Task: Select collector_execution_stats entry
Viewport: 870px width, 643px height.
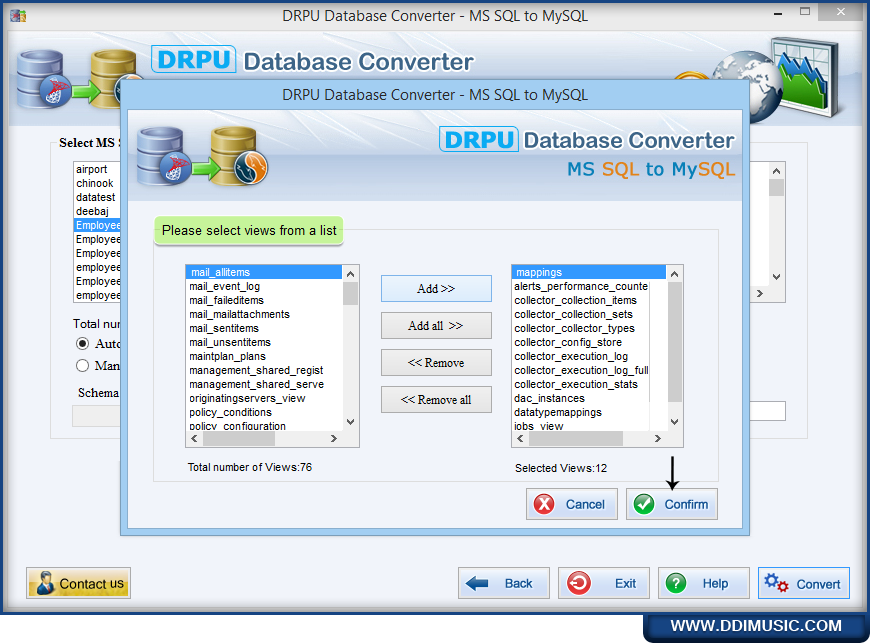Action: [581, 384]
